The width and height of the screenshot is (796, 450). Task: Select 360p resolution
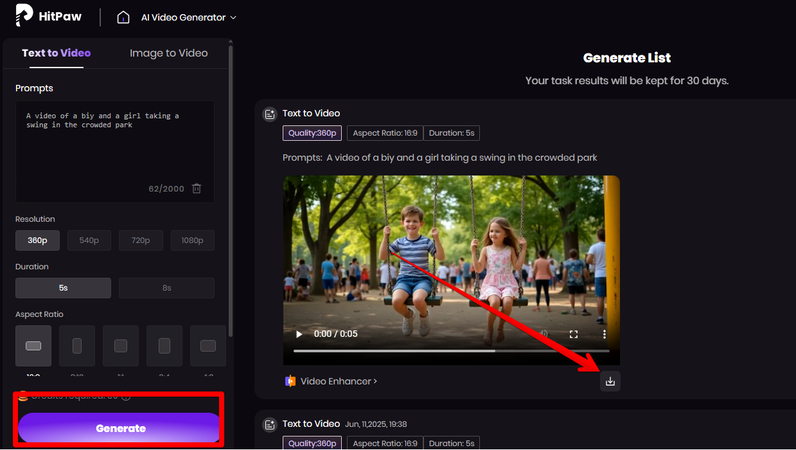(38, 240)
